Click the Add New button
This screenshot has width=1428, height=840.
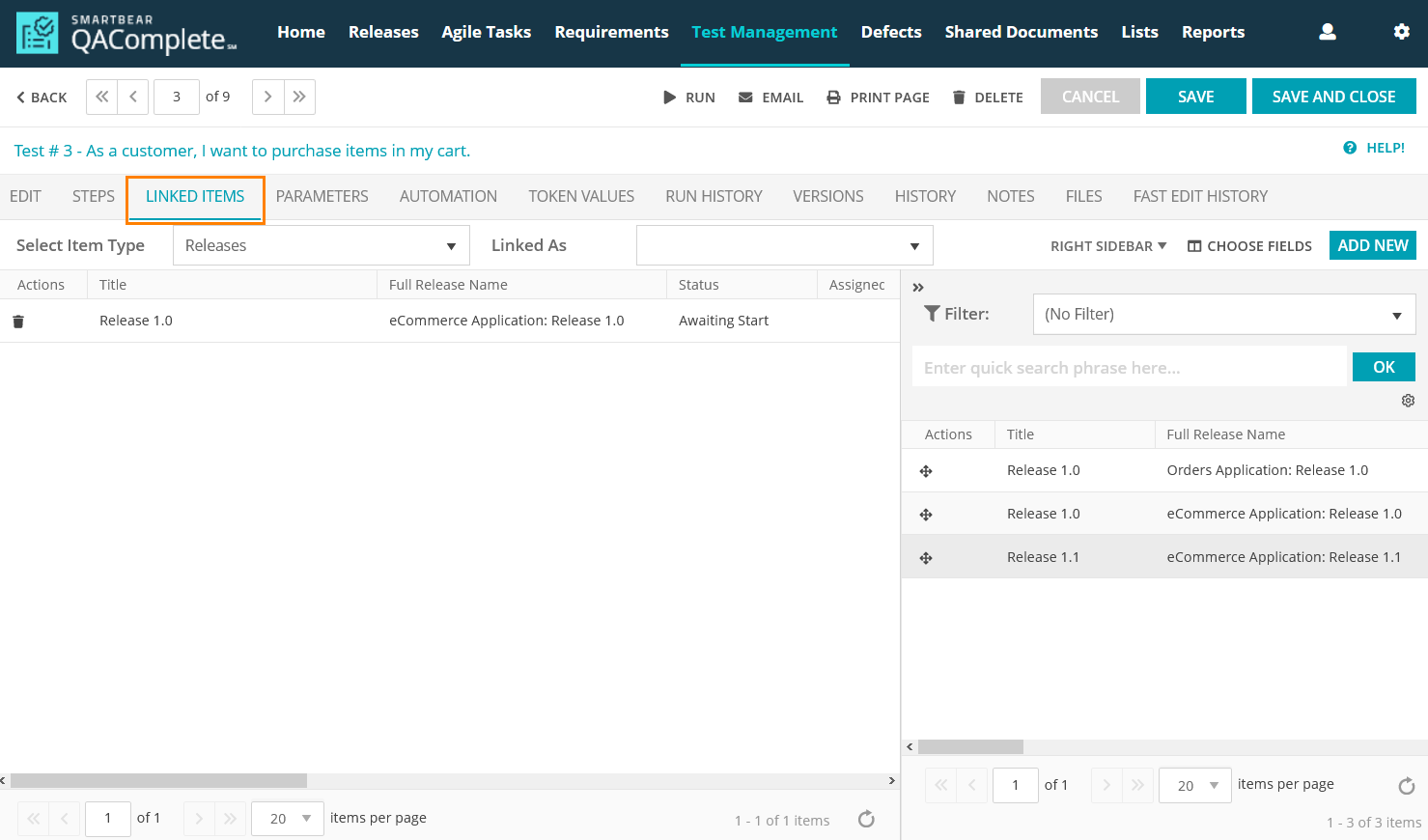1372,245
